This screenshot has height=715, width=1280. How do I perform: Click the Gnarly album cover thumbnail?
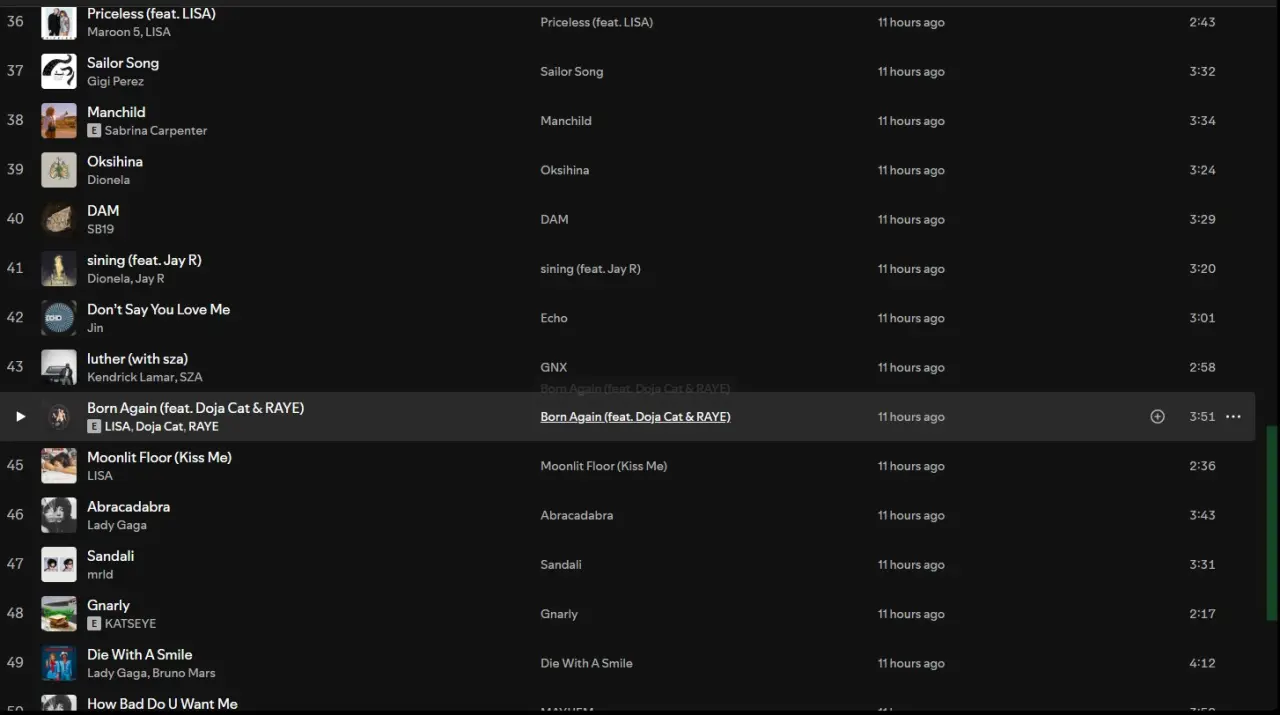tap(59, 614)
